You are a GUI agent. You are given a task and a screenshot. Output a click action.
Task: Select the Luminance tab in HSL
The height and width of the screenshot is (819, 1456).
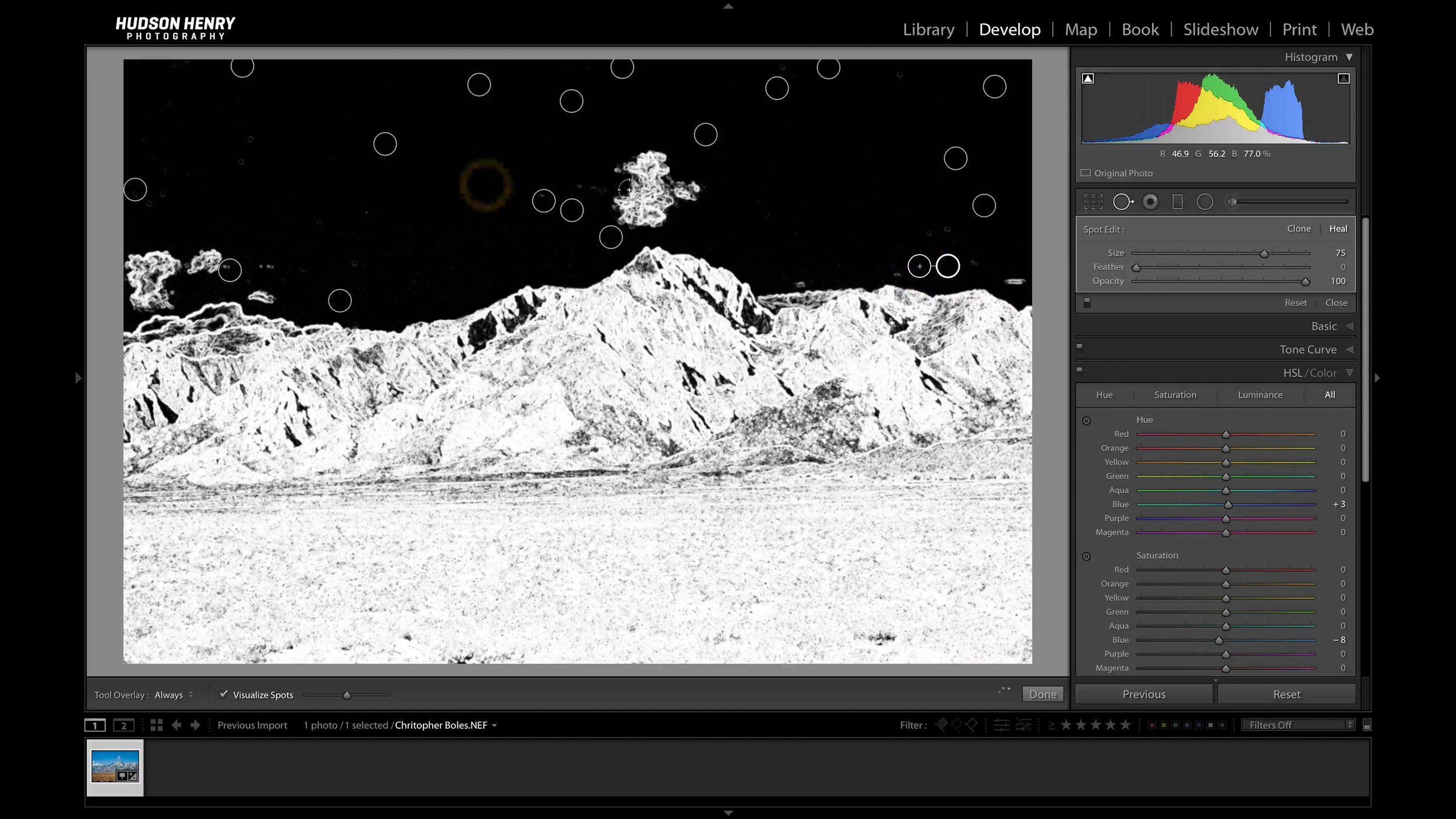pyautogui.click(x=1260, y=395)
